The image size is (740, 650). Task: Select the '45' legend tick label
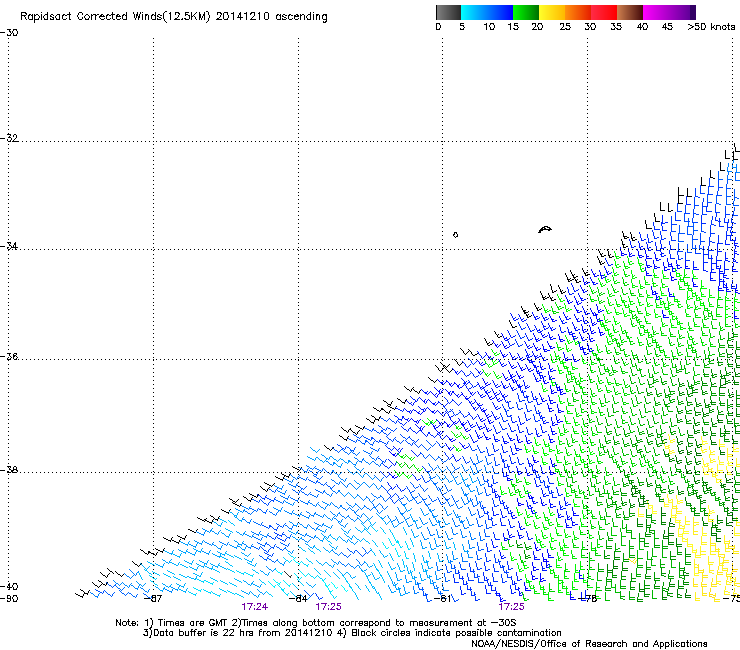click(667, 27)
